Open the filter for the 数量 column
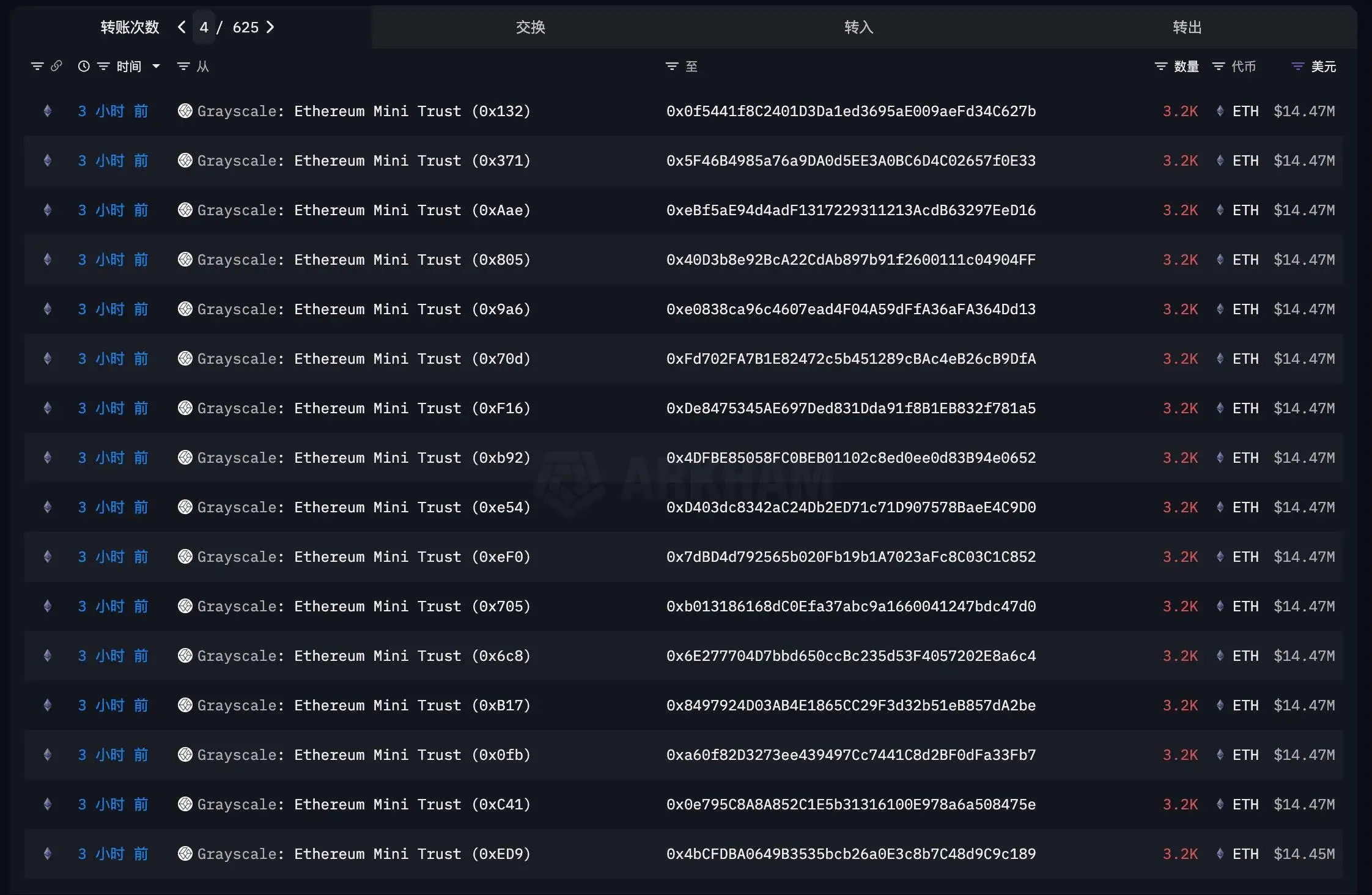The height and width of the screenshot is (895, 1372). 1160,66
